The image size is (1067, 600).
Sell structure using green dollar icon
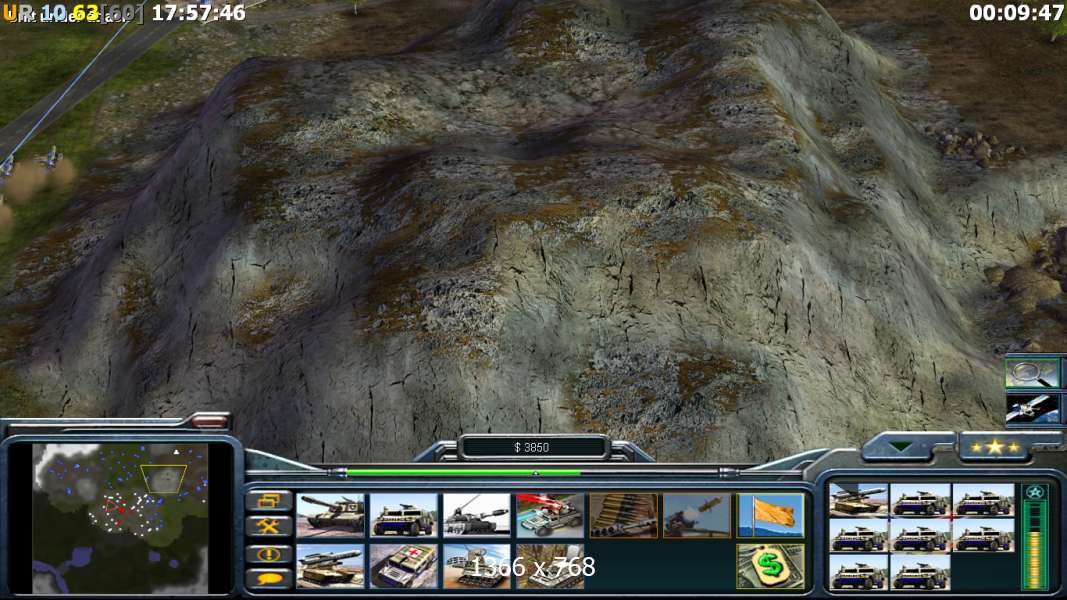click(770, 565)
